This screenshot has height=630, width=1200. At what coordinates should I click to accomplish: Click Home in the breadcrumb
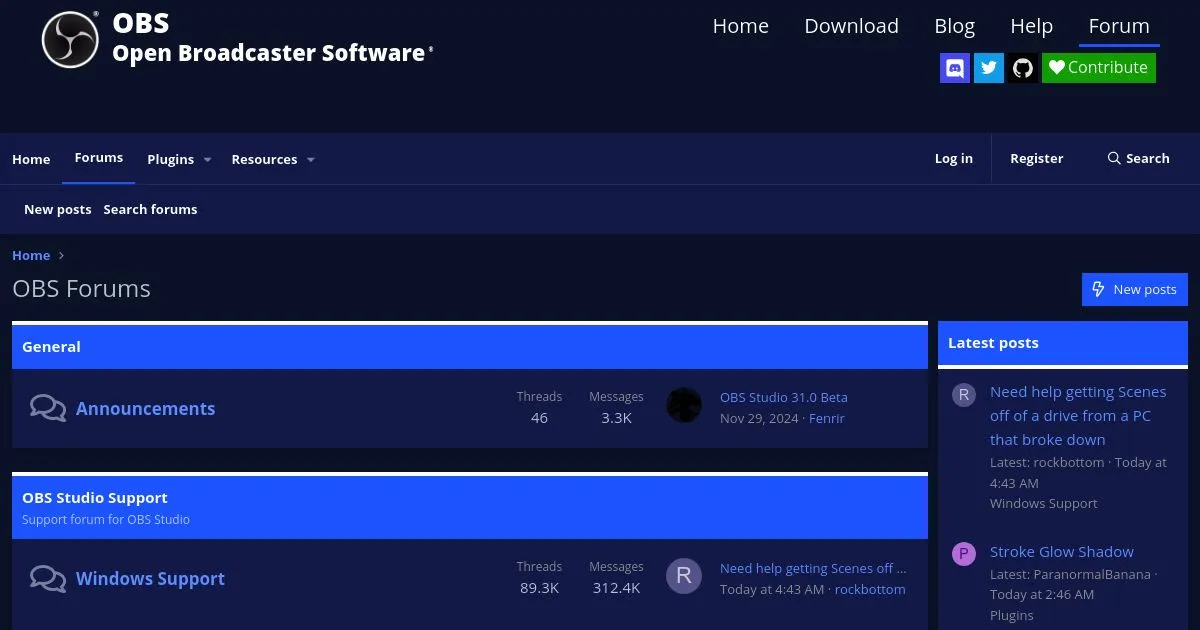pos(31,255)
